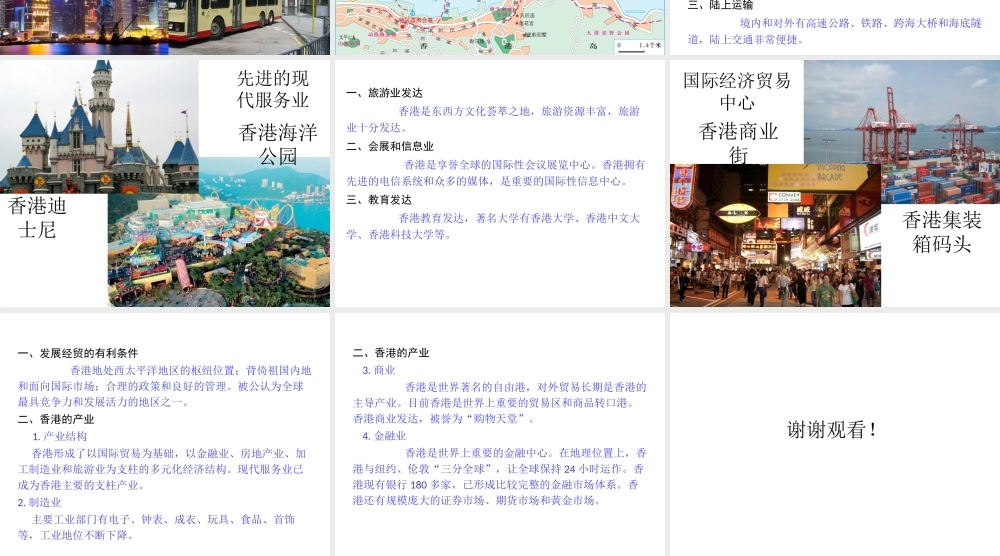
Task: Click paragraph about 主要工业部门
Action: click(156, 527)
